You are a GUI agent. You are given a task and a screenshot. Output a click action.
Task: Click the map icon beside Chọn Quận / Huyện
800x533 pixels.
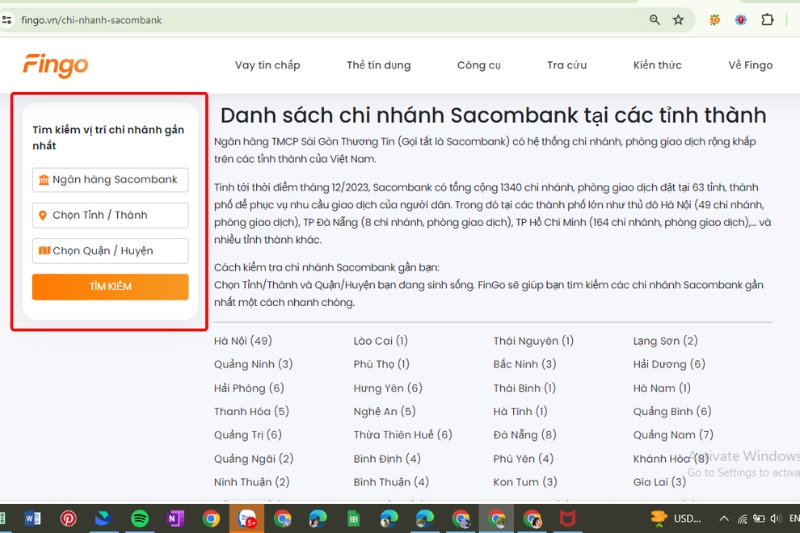[44, 250]
